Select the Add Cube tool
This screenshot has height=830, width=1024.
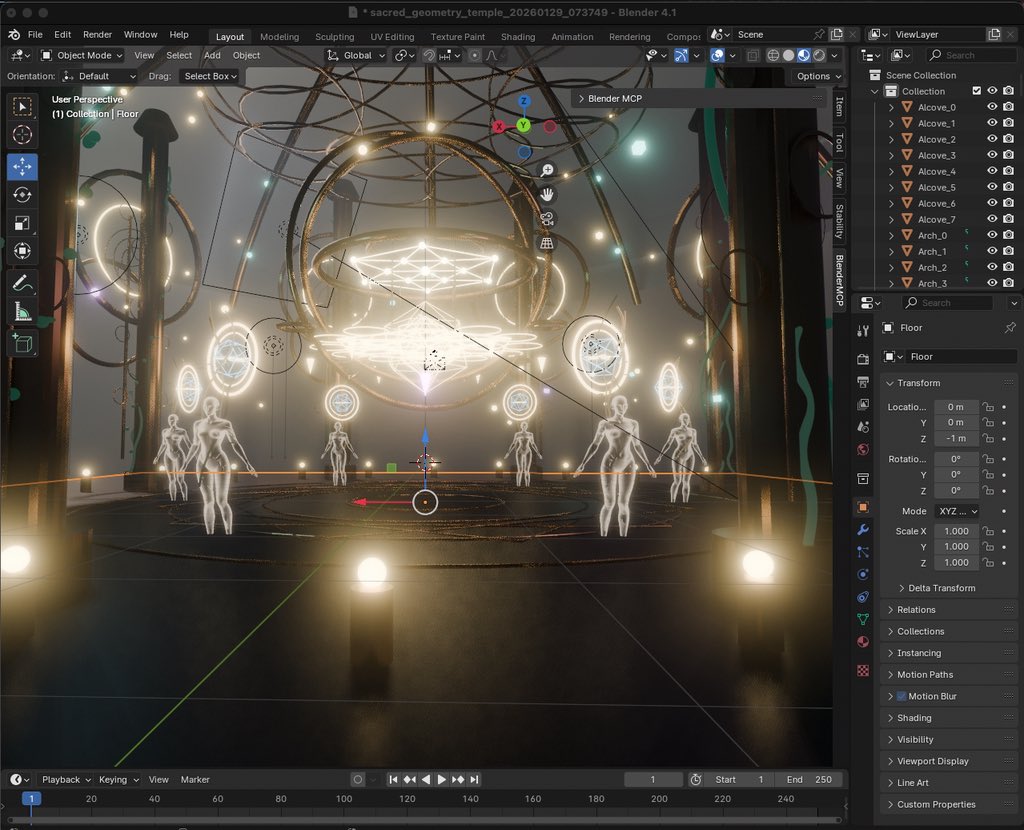pyautogui.click(x=22, y=343)
